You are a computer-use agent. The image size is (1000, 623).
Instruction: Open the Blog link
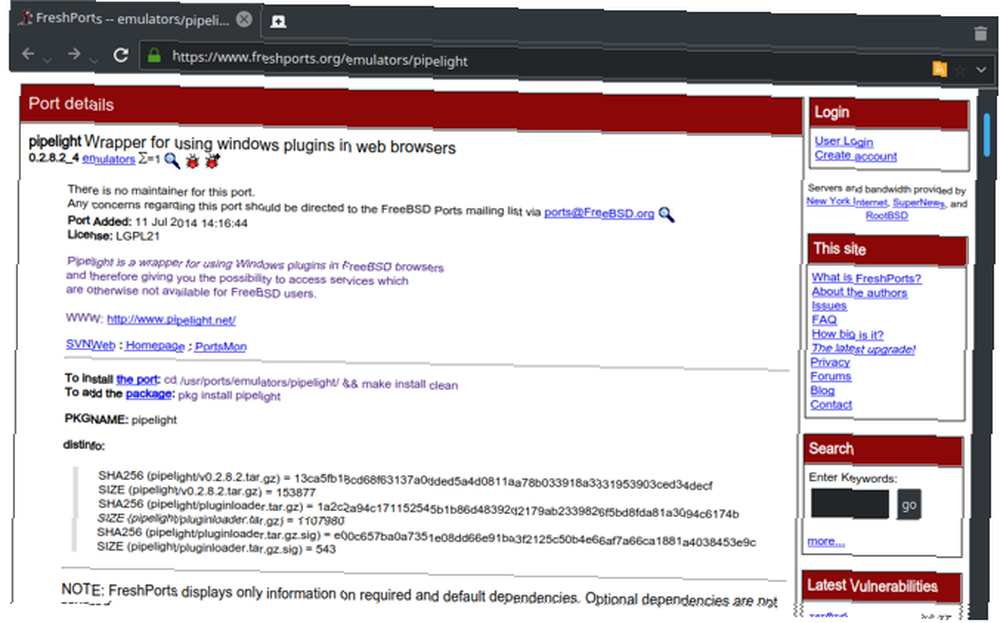[823, 390]
